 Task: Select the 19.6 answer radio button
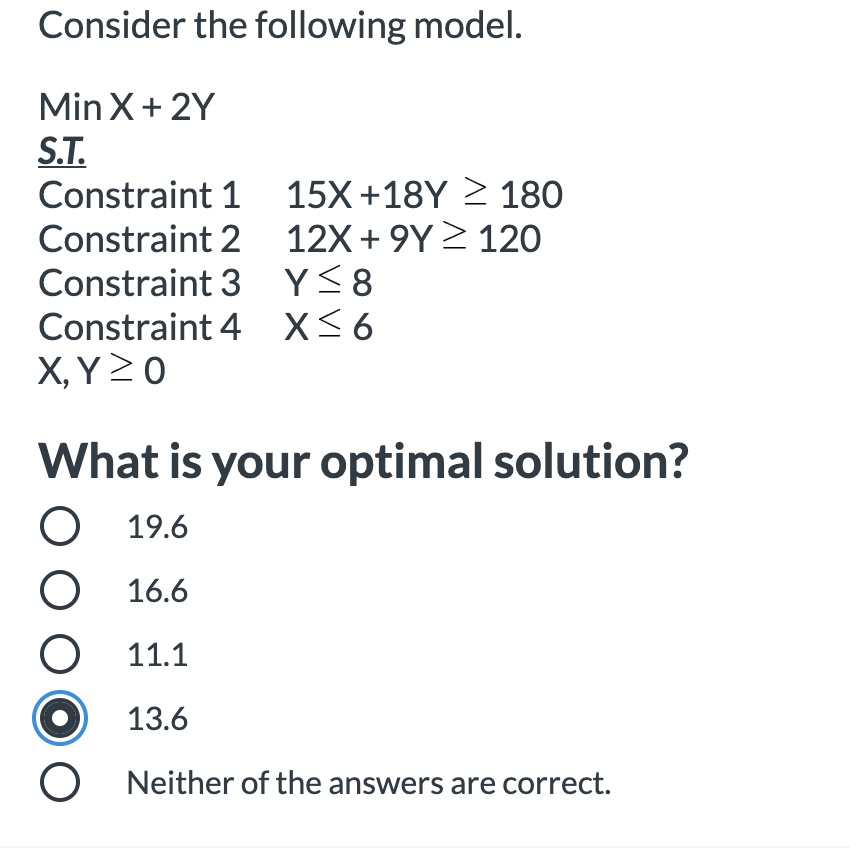[x=60, y=525]
